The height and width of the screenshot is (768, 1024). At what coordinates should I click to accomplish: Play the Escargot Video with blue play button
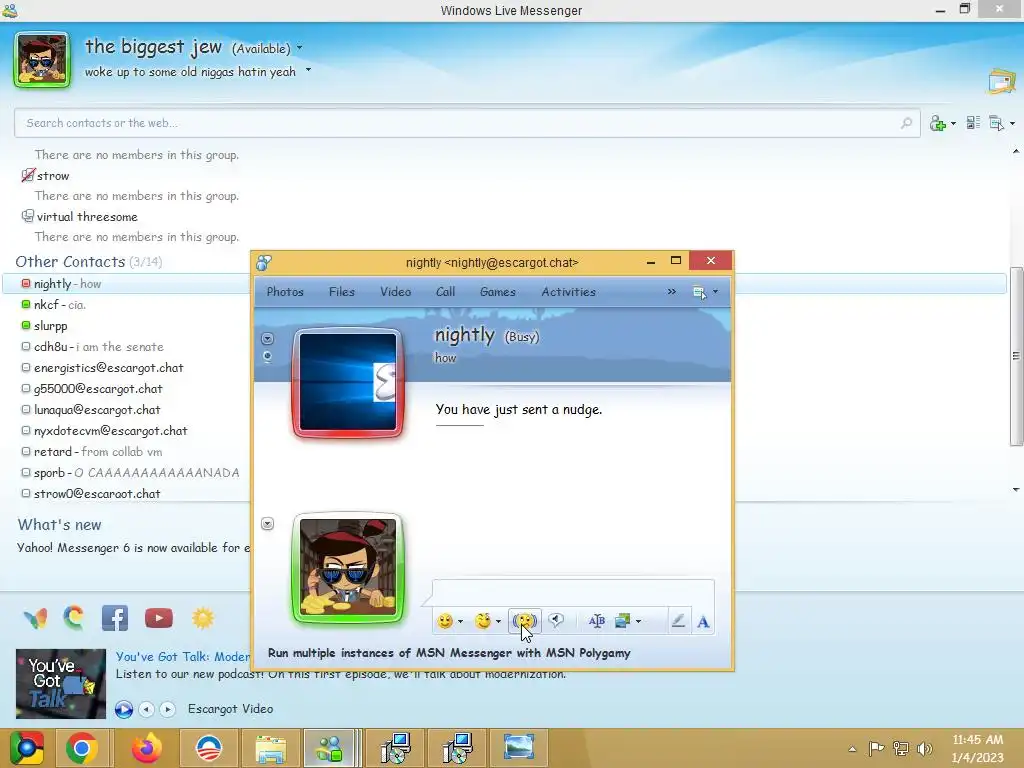click(x=123, y=709)
